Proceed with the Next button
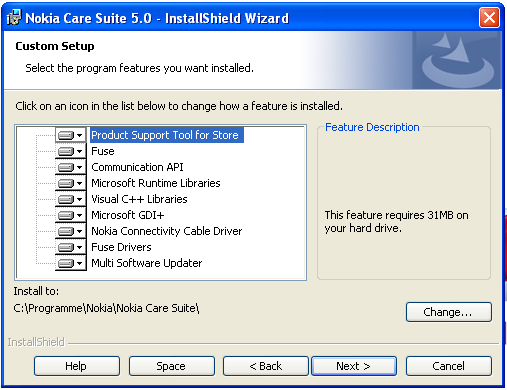The width and height of the screenshot is (507, 390). point(354,366)
